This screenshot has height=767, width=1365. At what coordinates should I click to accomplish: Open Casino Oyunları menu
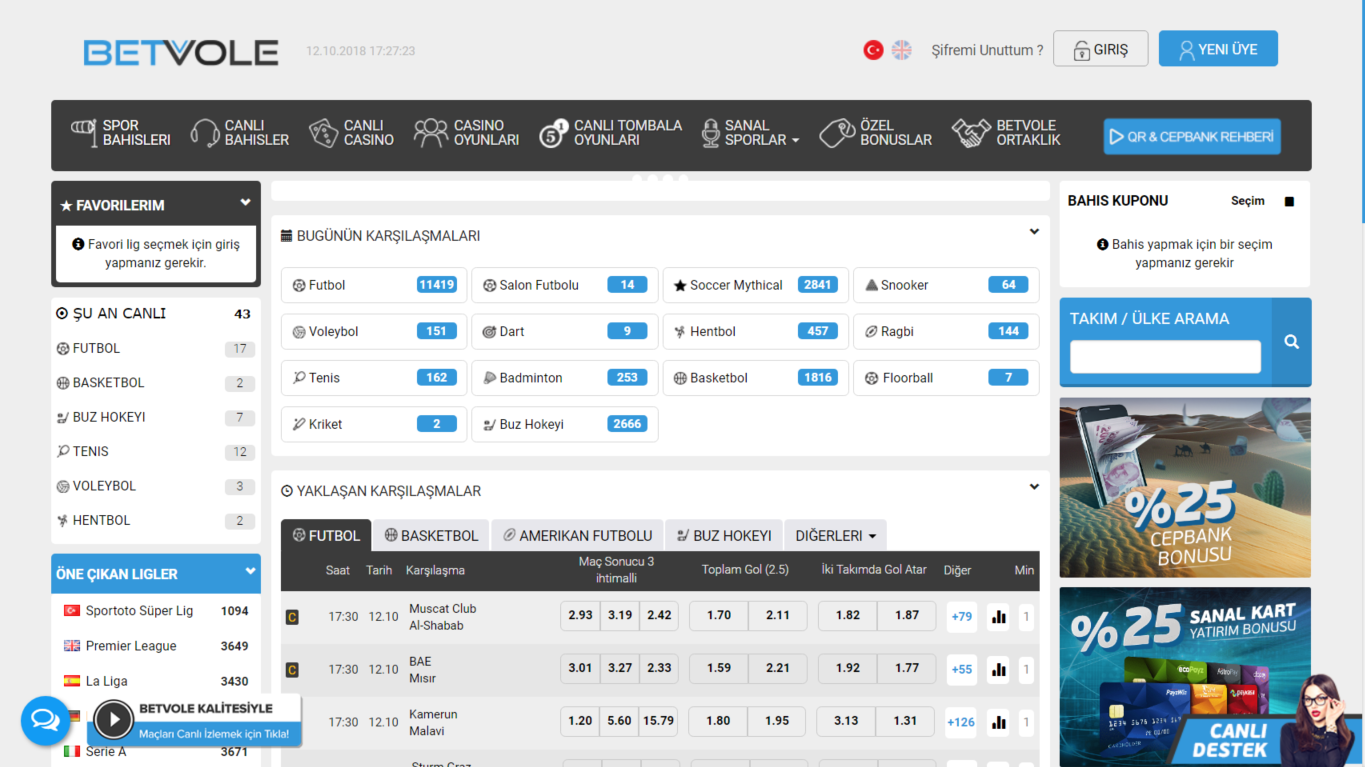[466, 133]
